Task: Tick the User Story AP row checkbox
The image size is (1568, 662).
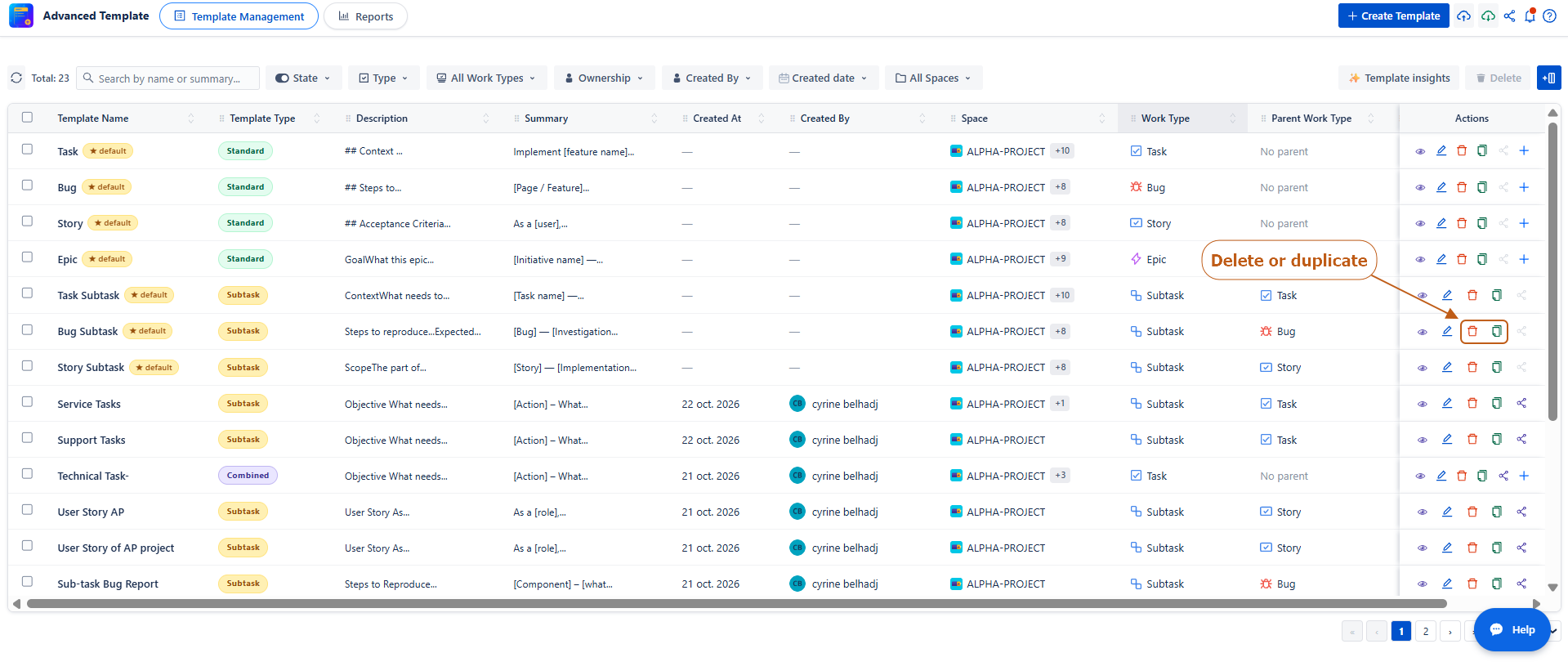Action: 27,510
